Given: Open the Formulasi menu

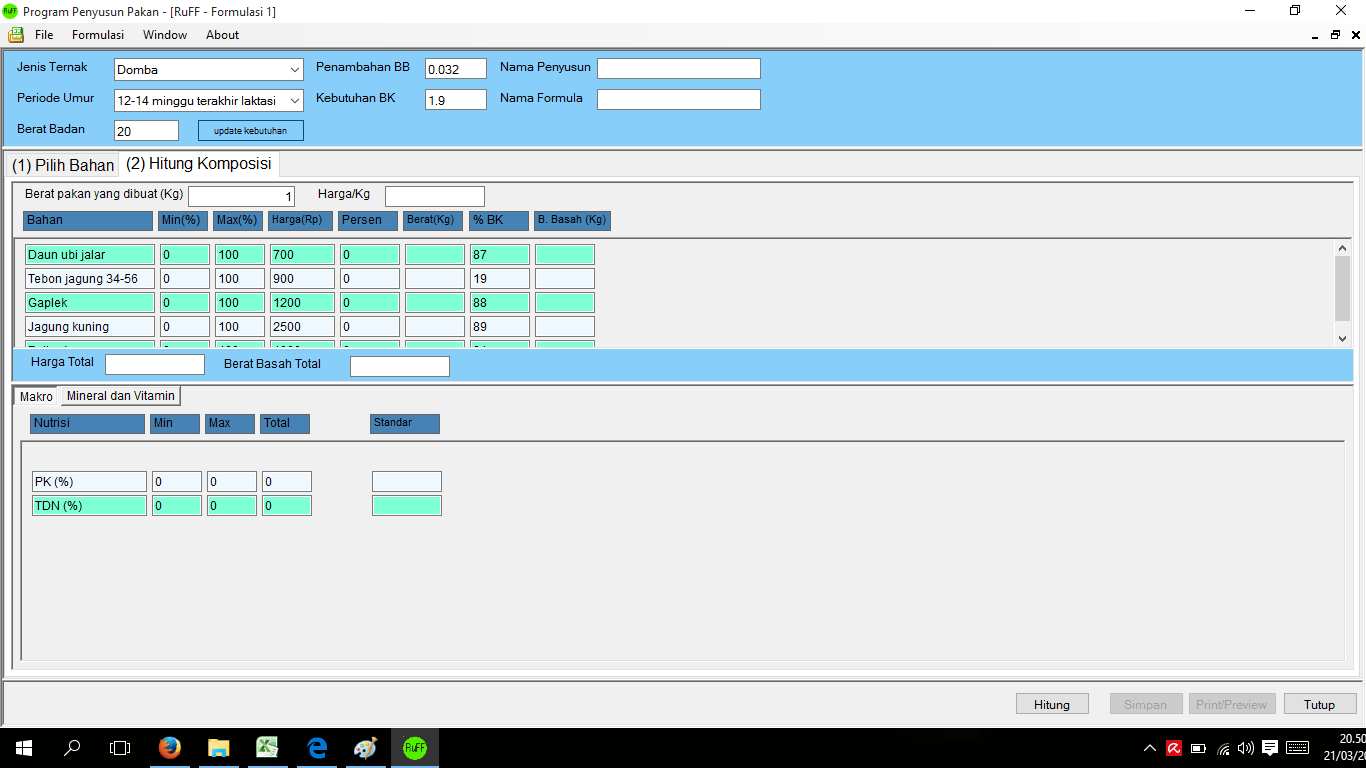Looking at the screenshot, I should click(98, 35).
